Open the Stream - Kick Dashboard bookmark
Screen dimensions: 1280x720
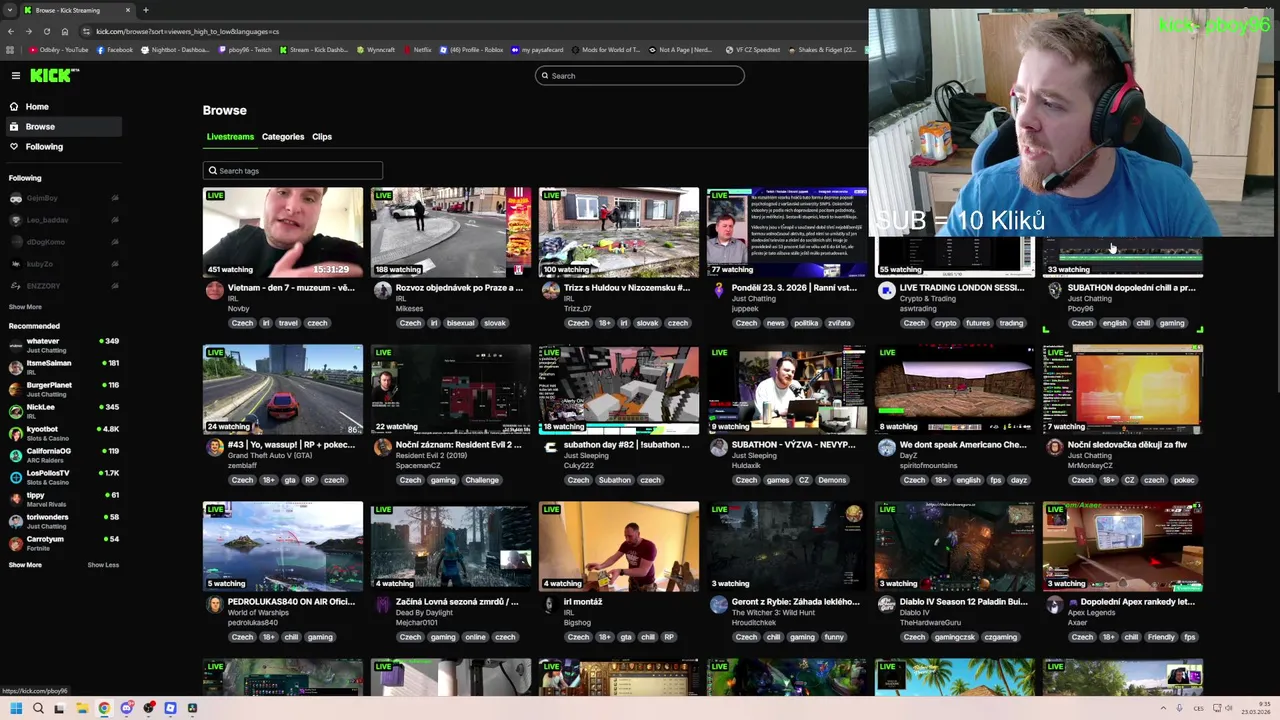point(314,50)
